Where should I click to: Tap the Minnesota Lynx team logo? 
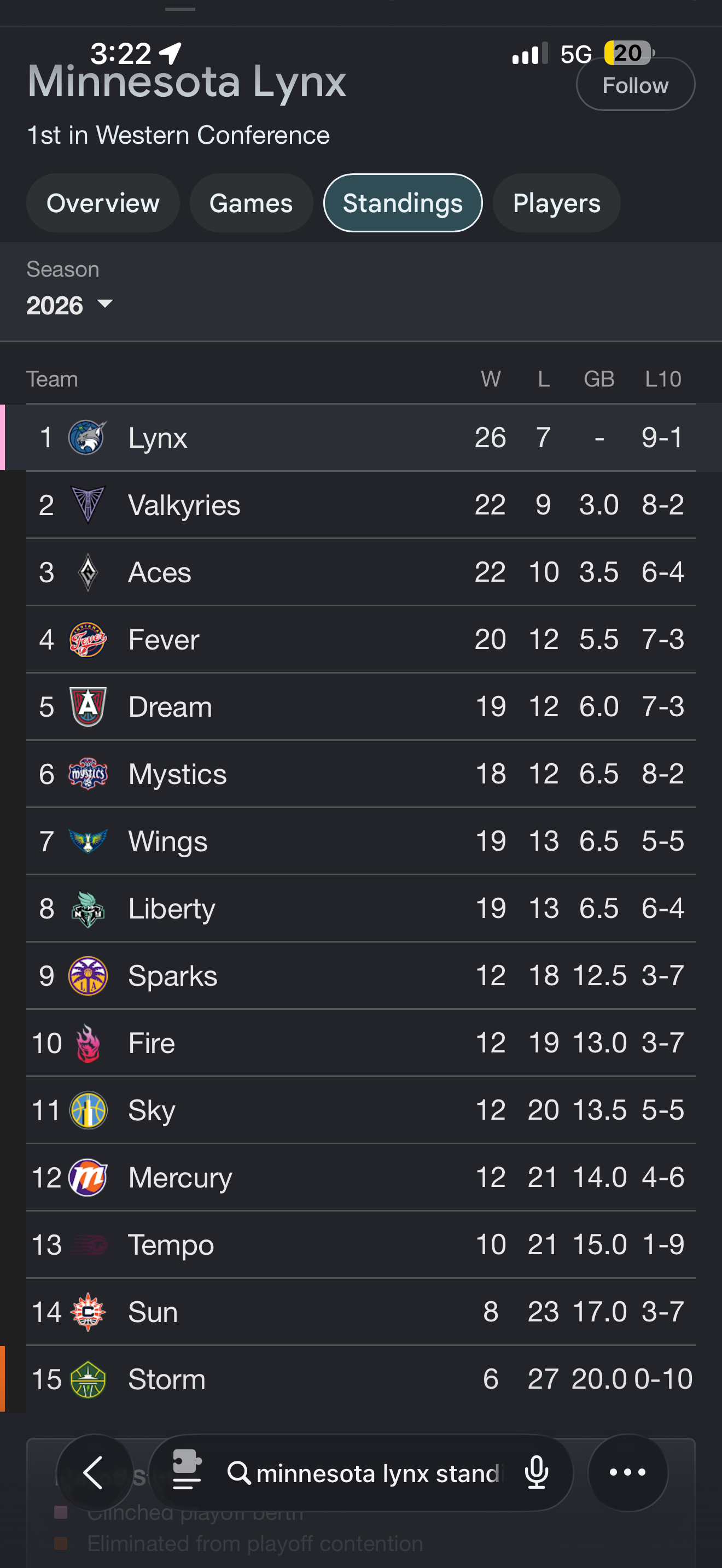pos(88,438)
